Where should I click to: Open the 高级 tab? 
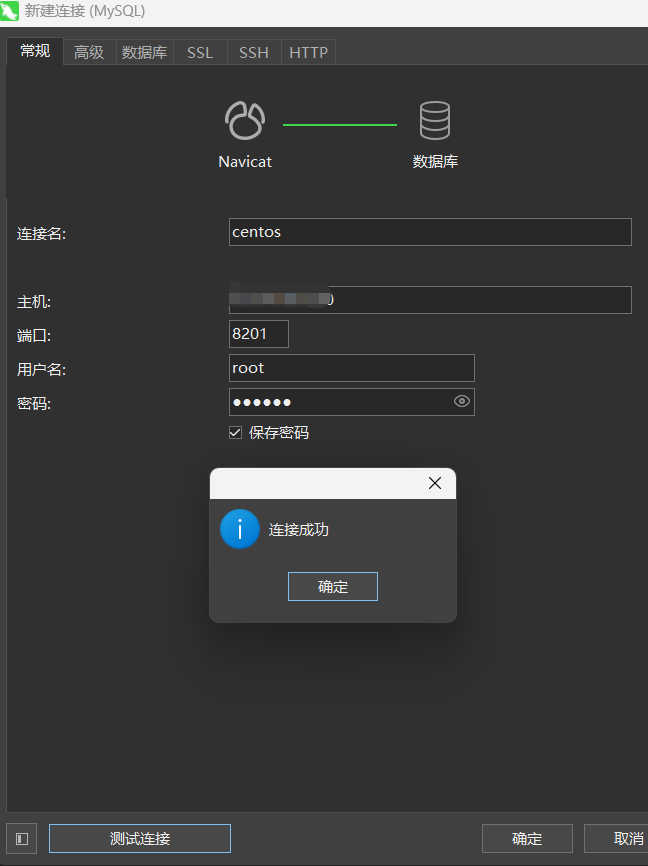(x=89, y=52)
